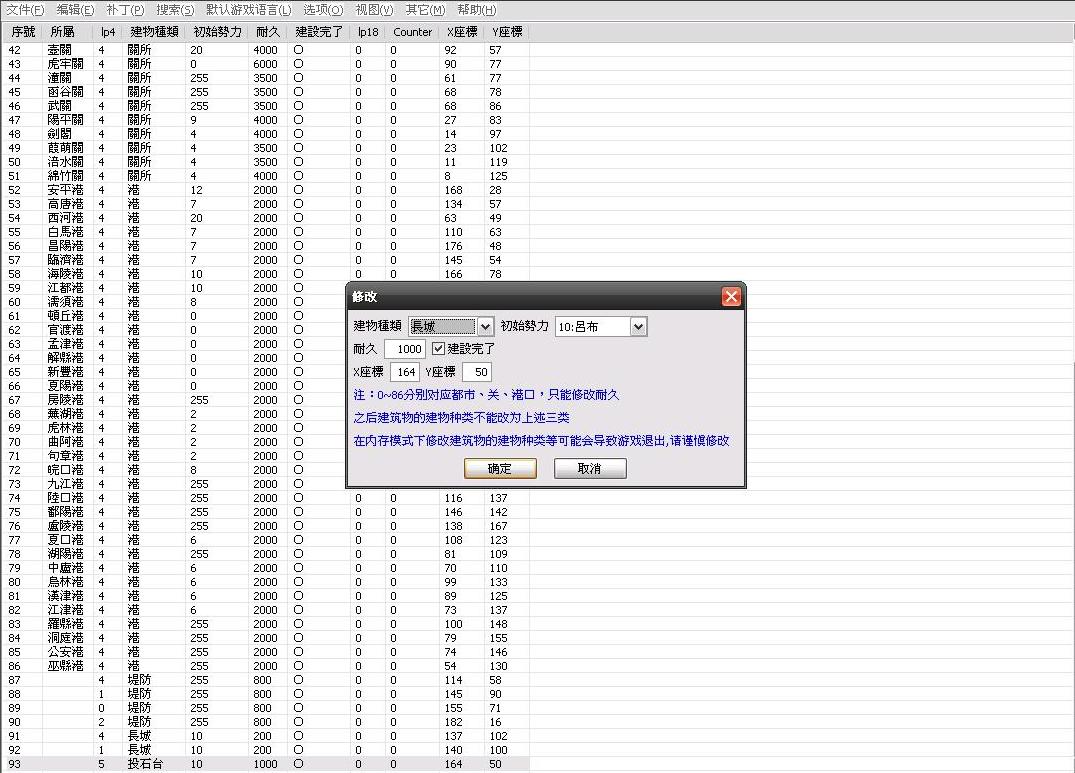Click the lp4 column header

(x=108, y=32)
